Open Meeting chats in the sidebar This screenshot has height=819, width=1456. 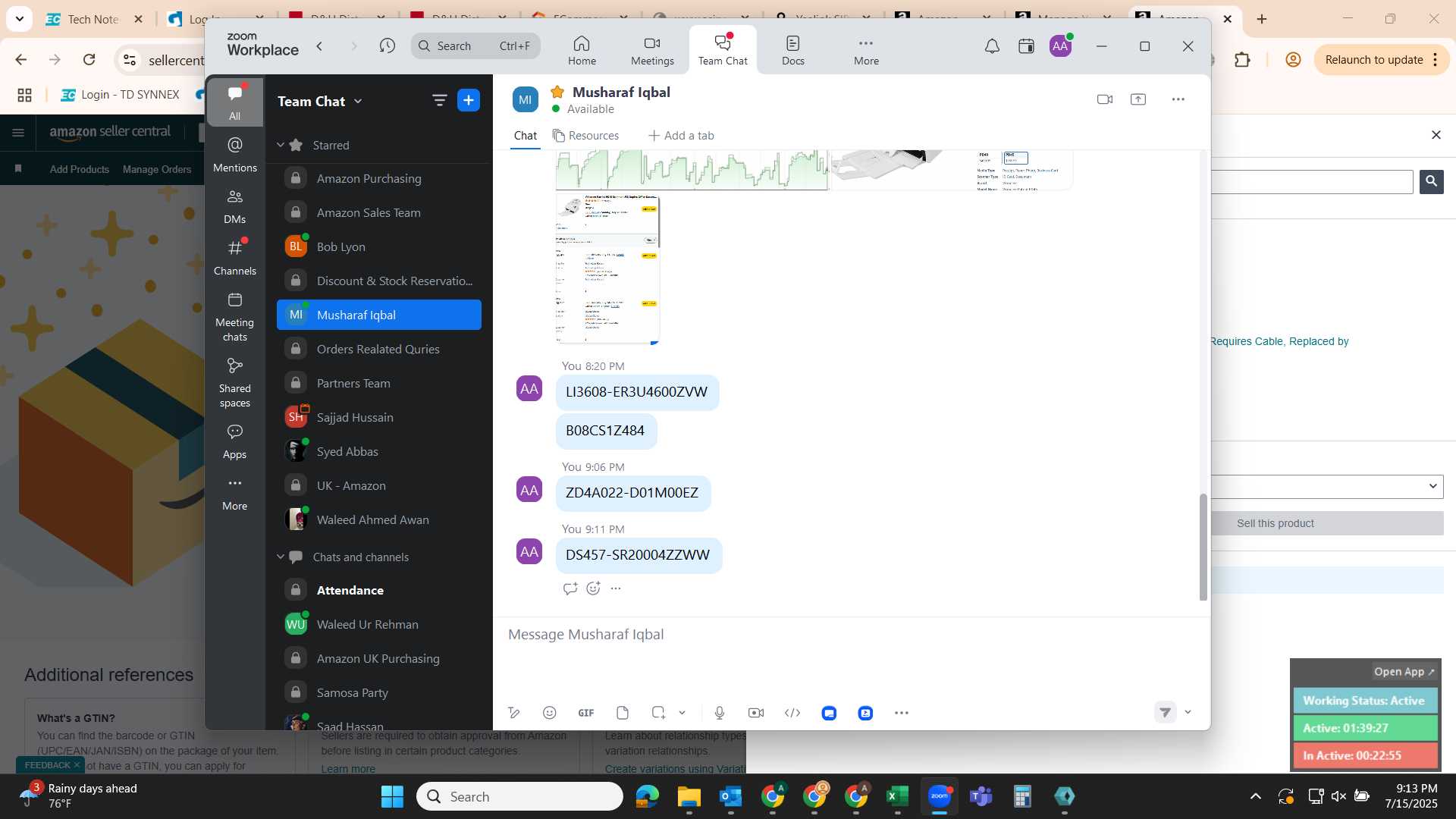[235, 317]
